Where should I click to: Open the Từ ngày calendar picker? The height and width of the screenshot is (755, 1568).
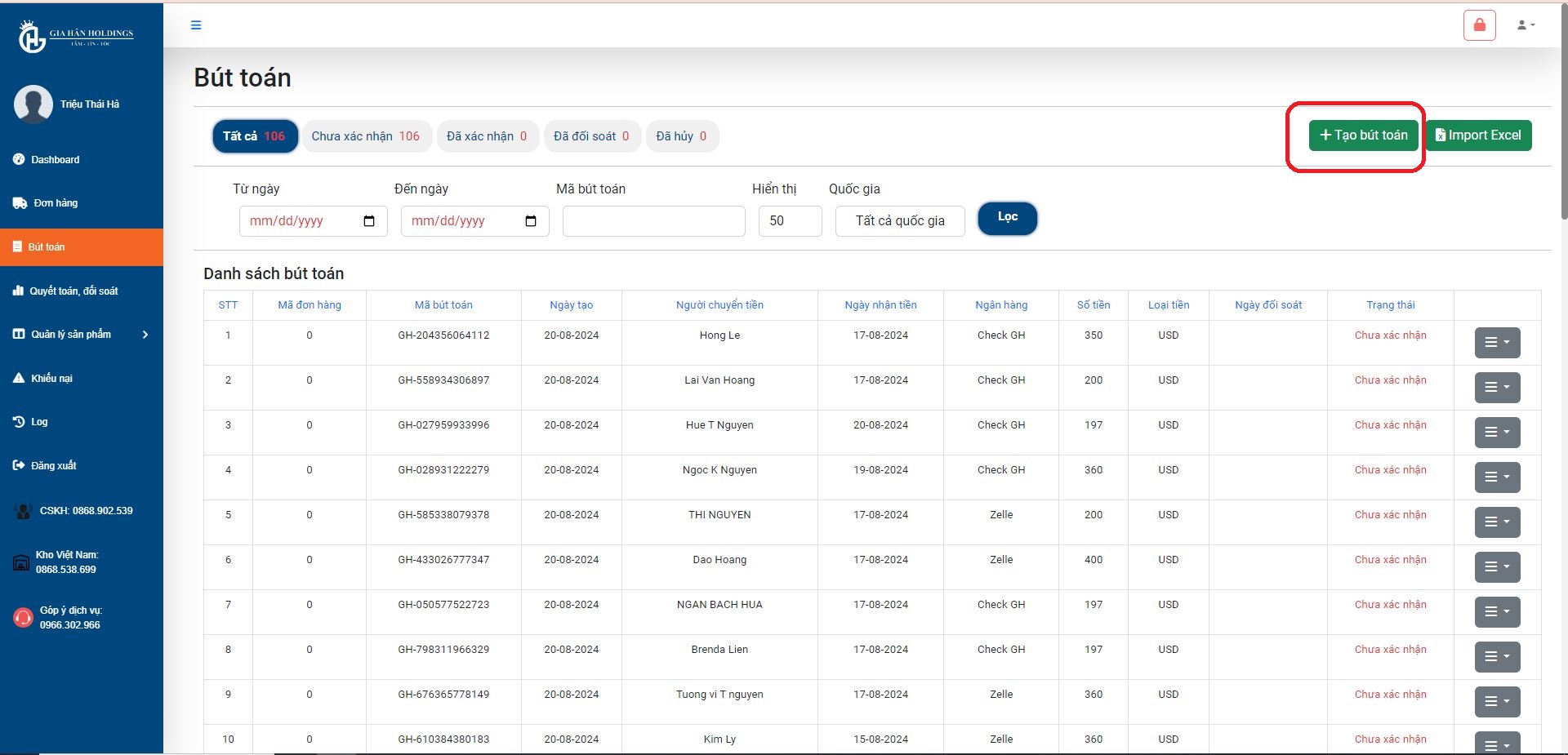(x=369, y=221)
